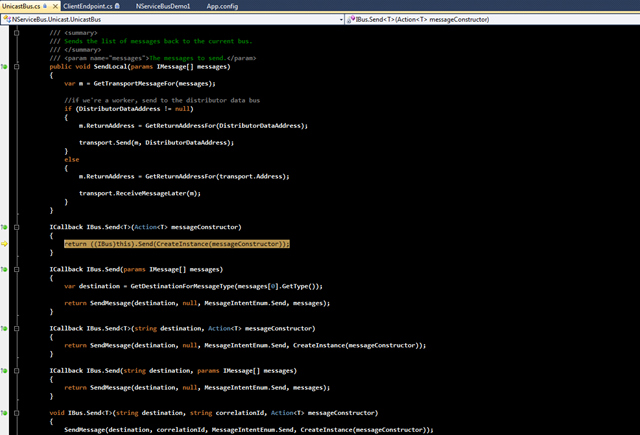Click the margin glyph beside IBus.Send<T>(Action<T> messageConstructor)
The image size is (640, 435).
(4, 227)
